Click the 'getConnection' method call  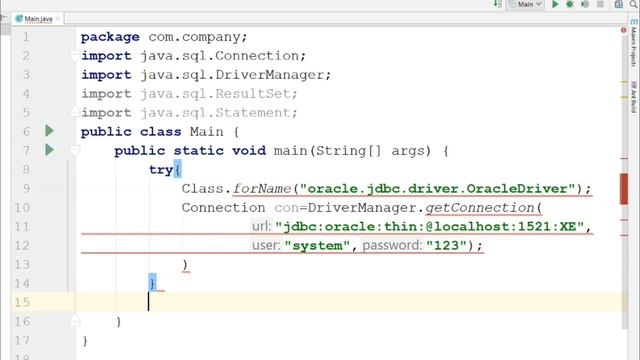pyautogui.click(x=480, y=208)
